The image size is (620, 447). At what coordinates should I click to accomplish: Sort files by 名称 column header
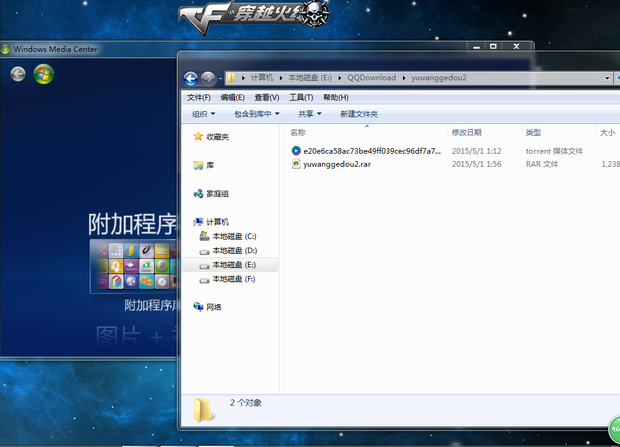(x=298, y=133)
